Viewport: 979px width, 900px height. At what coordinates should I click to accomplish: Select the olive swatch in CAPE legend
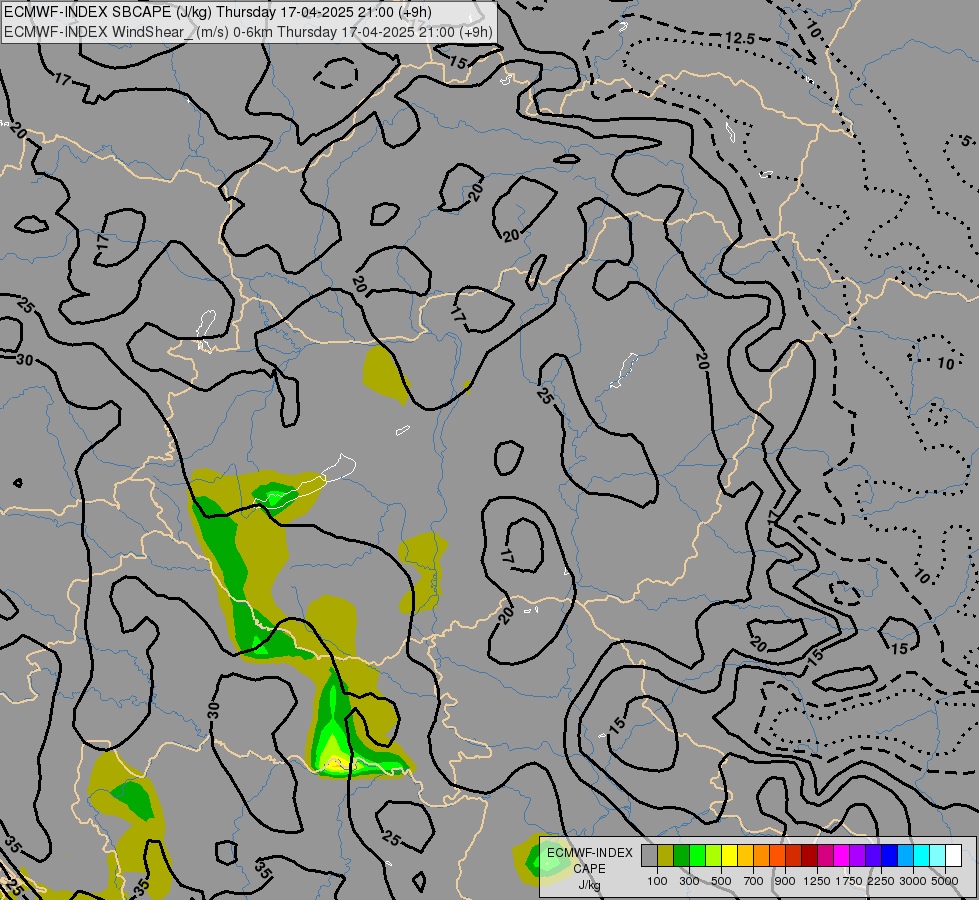pyautogui.click(x=666, y=856)
